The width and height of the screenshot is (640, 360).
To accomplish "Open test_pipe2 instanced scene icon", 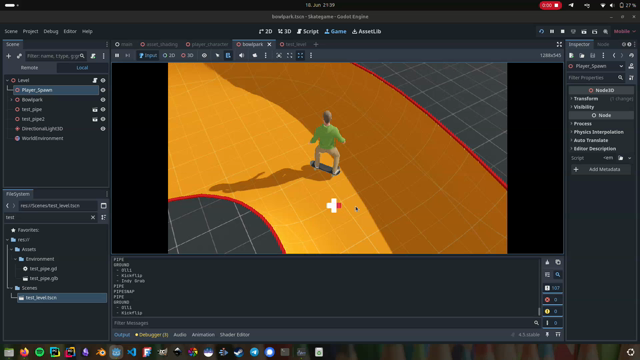I will pos(95,119).
